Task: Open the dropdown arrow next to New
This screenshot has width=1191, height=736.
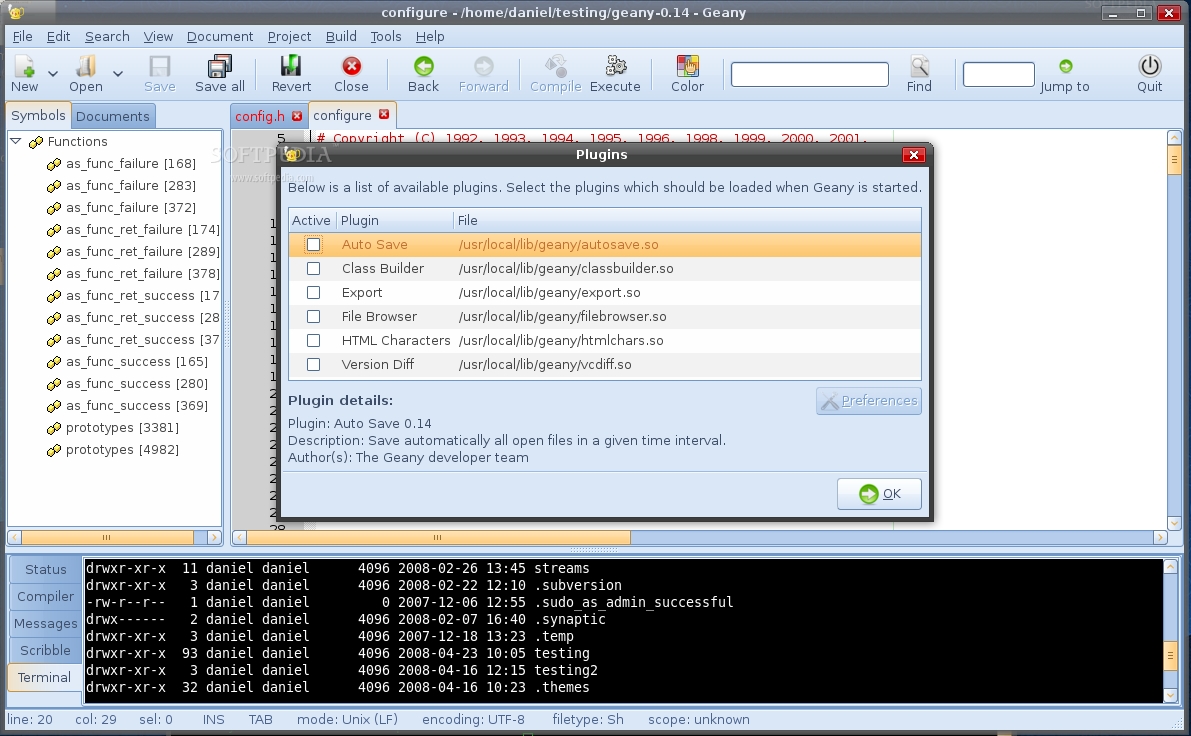Action: tap(52, 74)
